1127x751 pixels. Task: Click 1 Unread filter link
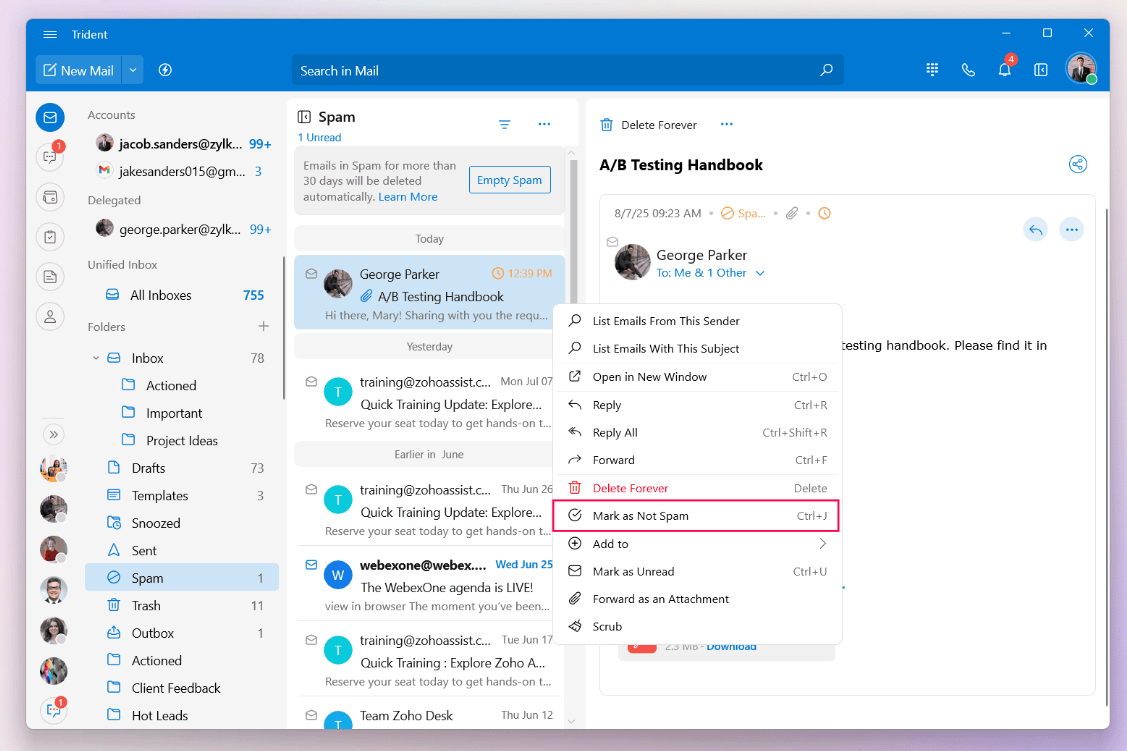click(319, 137)
